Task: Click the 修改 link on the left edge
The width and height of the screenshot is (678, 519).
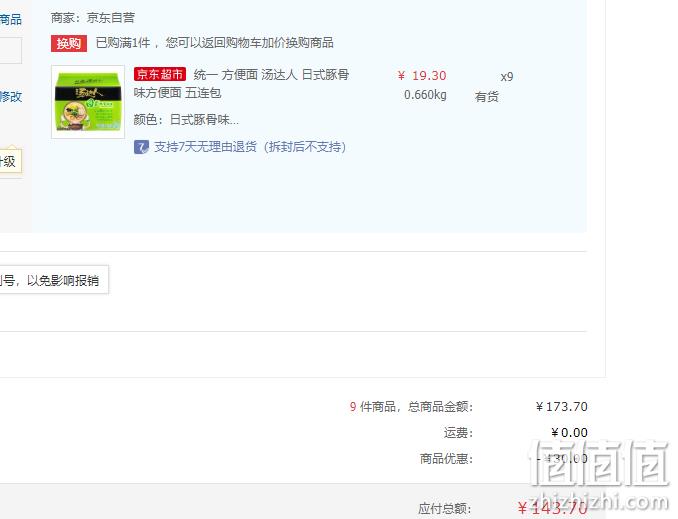Action: tap(11, 96)
